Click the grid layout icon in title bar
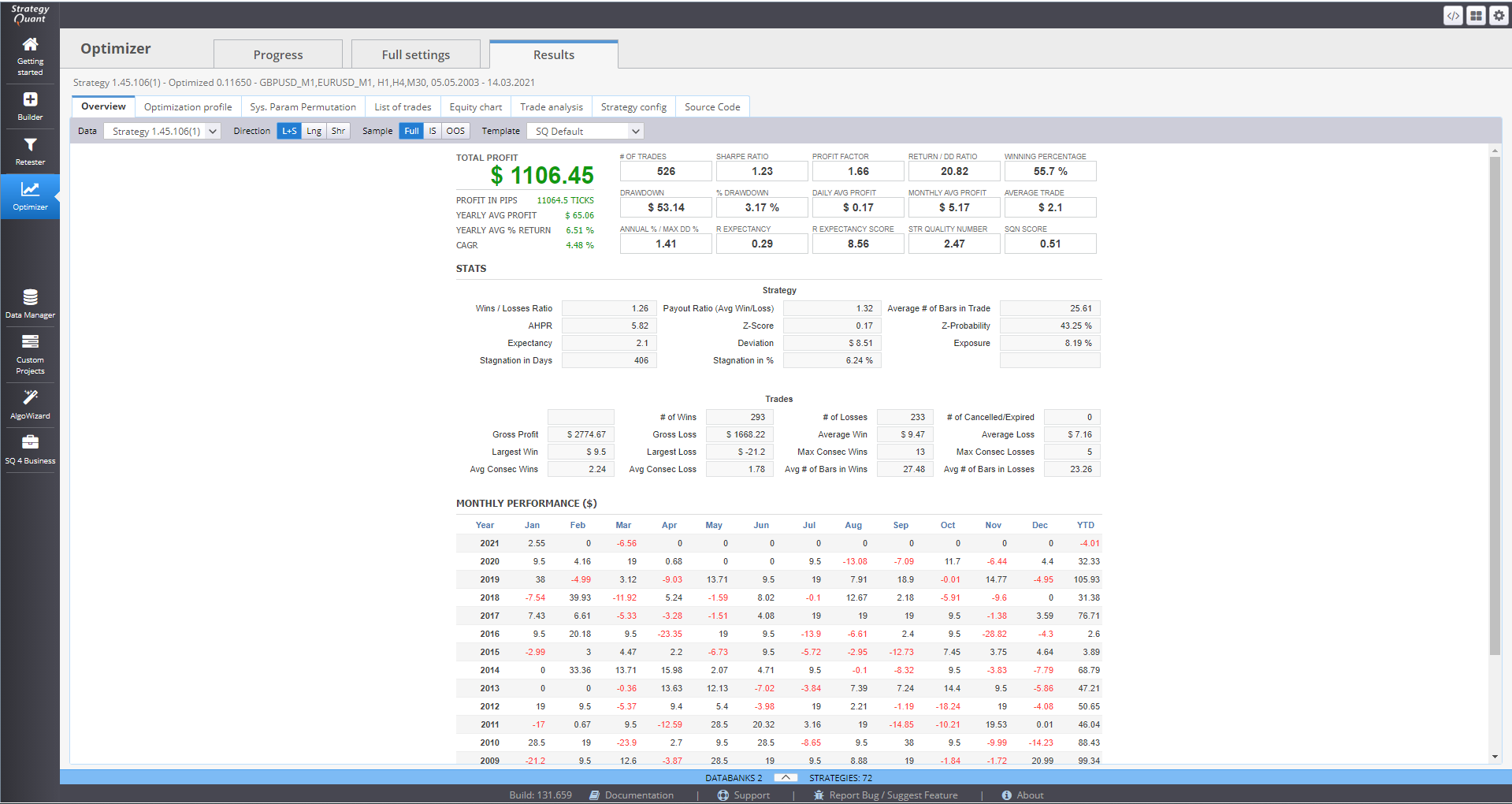This screenshot has height=804, width=1512. (x=1476, y=15)
